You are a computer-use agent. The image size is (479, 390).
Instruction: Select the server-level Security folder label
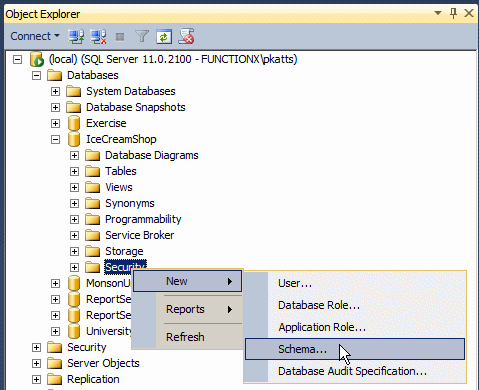point(87,347)
